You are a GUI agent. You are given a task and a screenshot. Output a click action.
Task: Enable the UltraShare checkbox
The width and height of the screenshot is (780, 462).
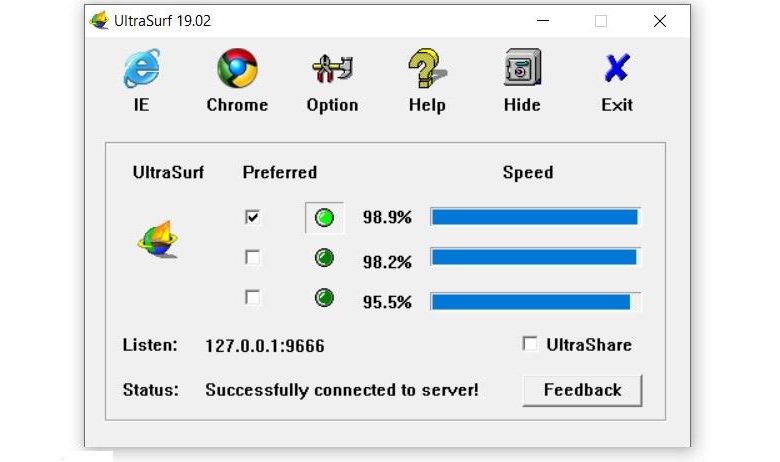tap(530, 344)
